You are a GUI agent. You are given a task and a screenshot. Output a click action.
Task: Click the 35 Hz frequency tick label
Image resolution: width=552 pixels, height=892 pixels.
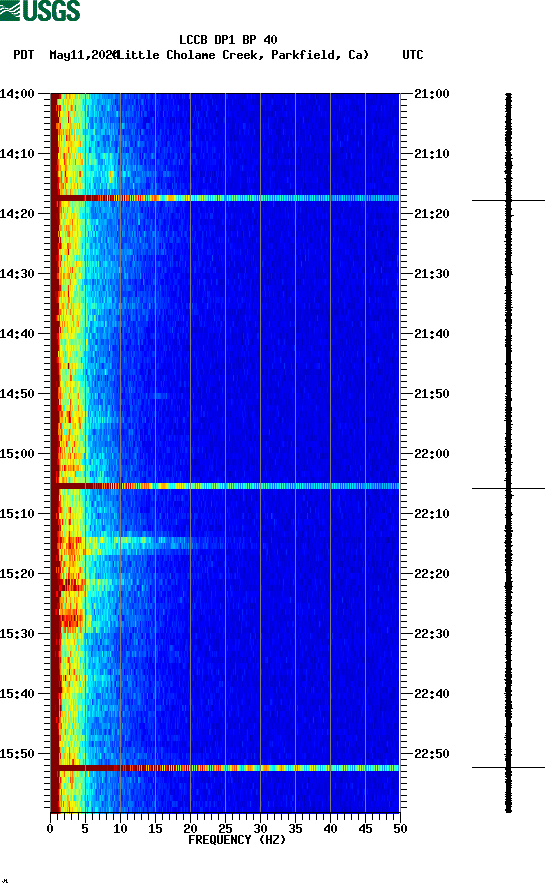tap(295, 829)
